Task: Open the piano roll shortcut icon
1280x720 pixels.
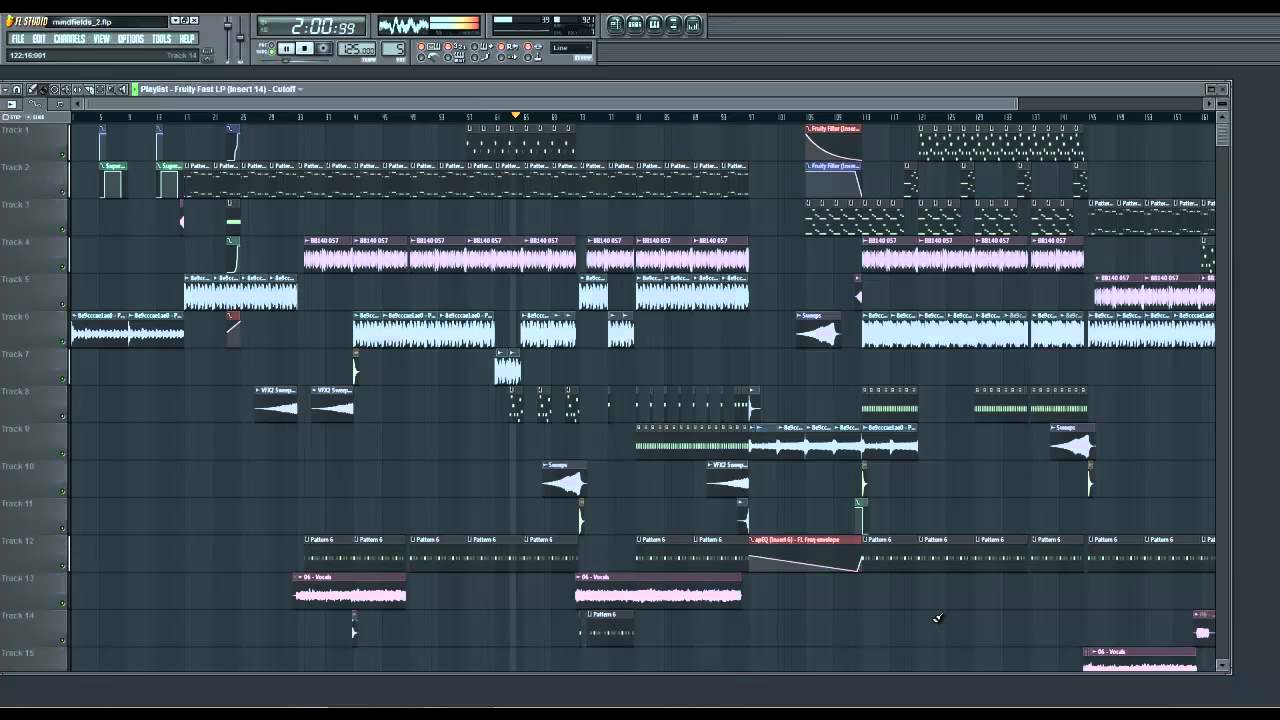Action: pos(654,24)
